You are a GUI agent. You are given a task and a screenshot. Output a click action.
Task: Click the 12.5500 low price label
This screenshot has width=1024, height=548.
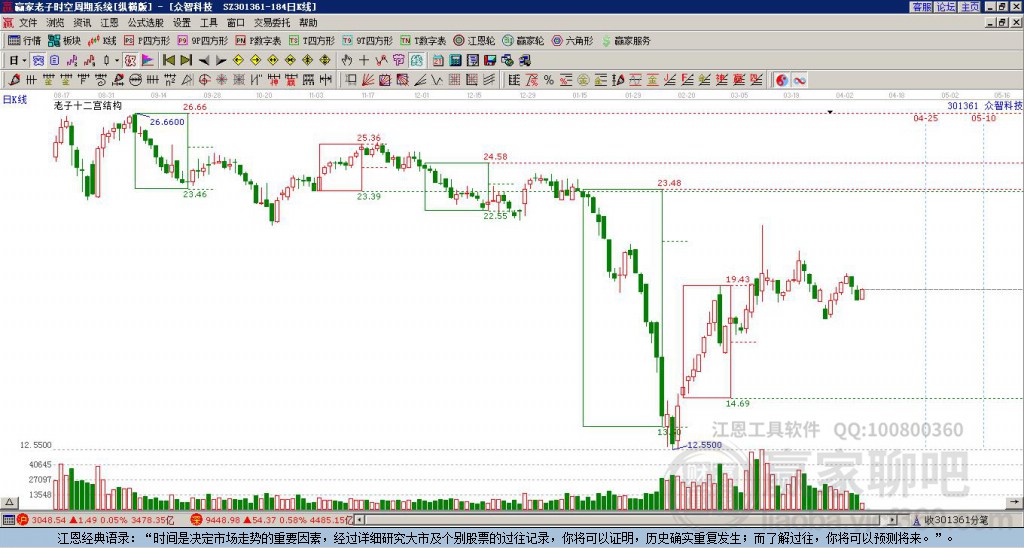pos(705,445)
